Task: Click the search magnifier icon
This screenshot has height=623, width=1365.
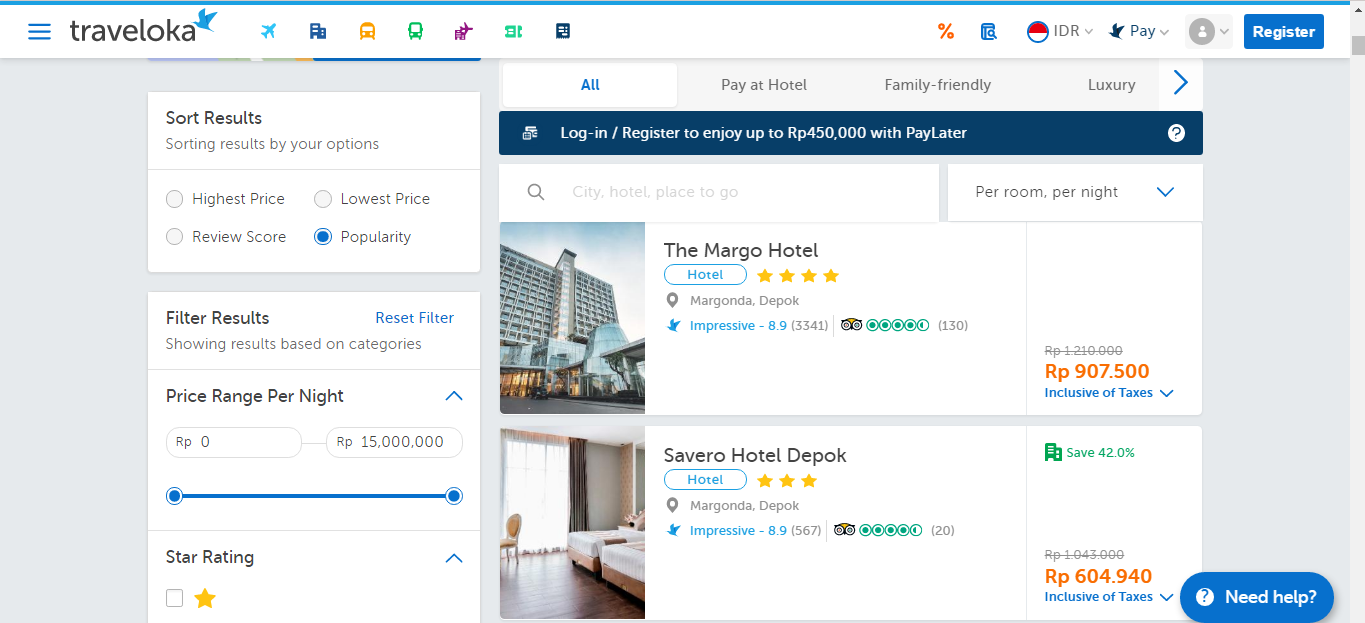Action: point(536,192)
